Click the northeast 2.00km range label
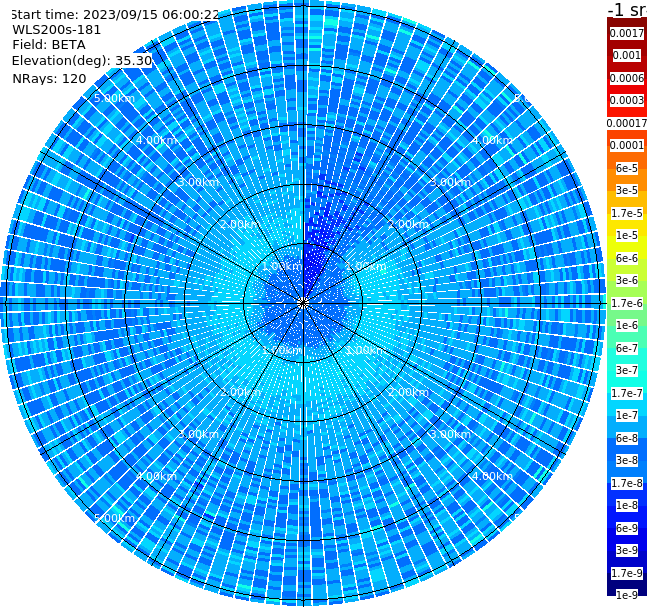Image resolution: width=647 pixels, height=607 pixels. [408, 224]
